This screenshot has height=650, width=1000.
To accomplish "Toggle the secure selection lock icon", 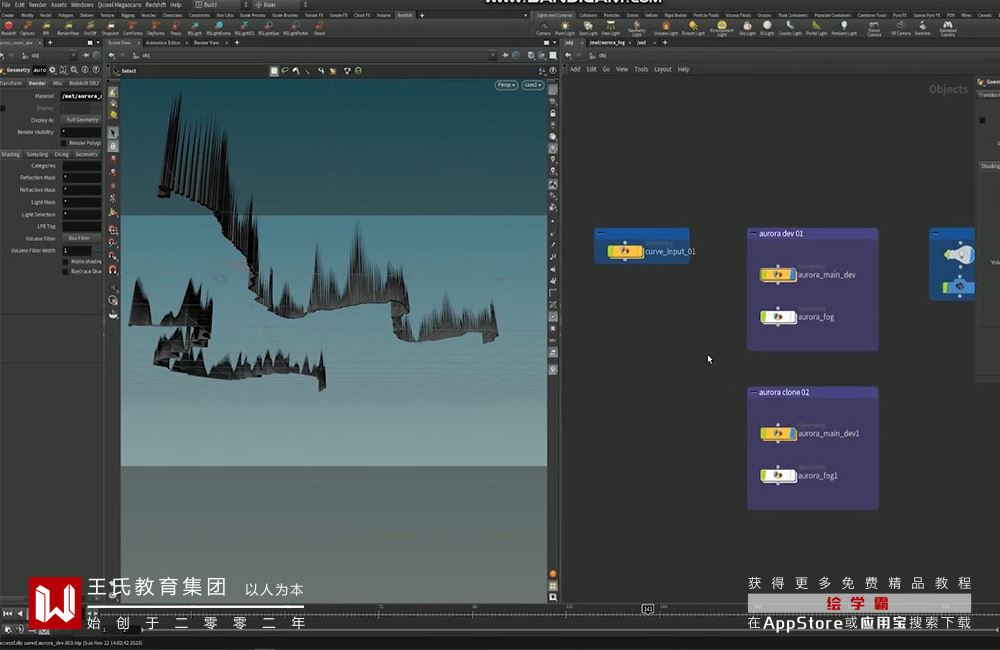I will tap(114, 146).
